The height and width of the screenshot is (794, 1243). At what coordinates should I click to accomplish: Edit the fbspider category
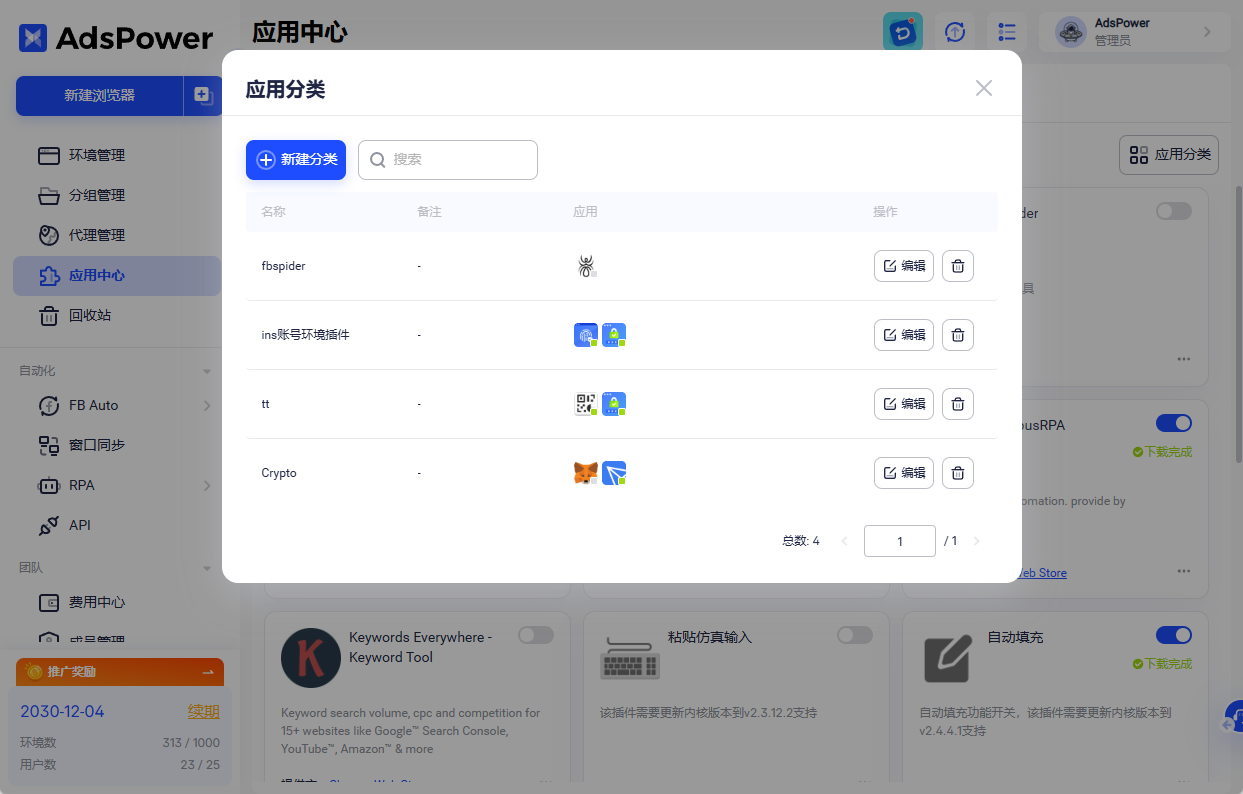pos(904,266)
